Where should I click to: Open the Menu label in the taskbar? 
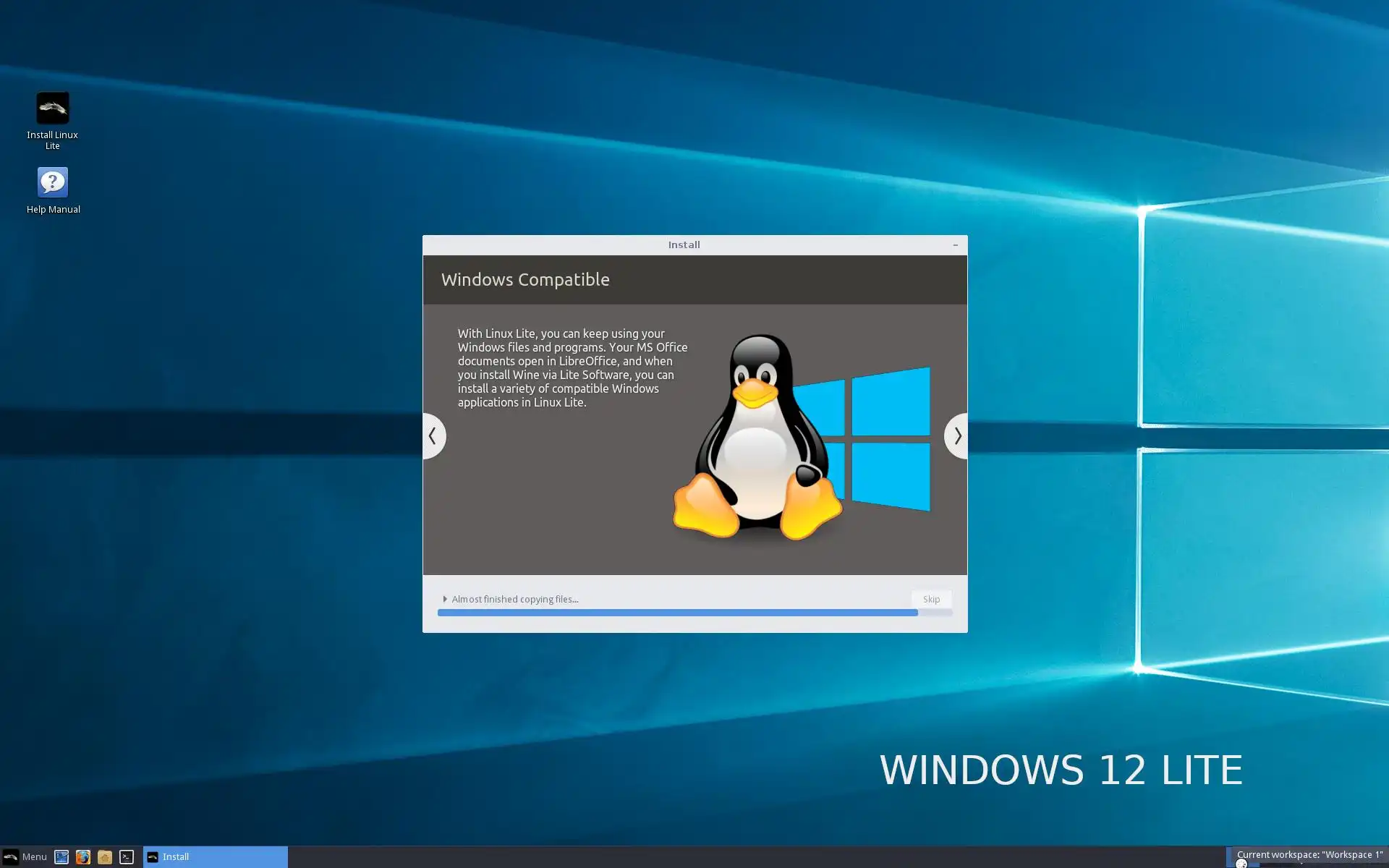34,857
